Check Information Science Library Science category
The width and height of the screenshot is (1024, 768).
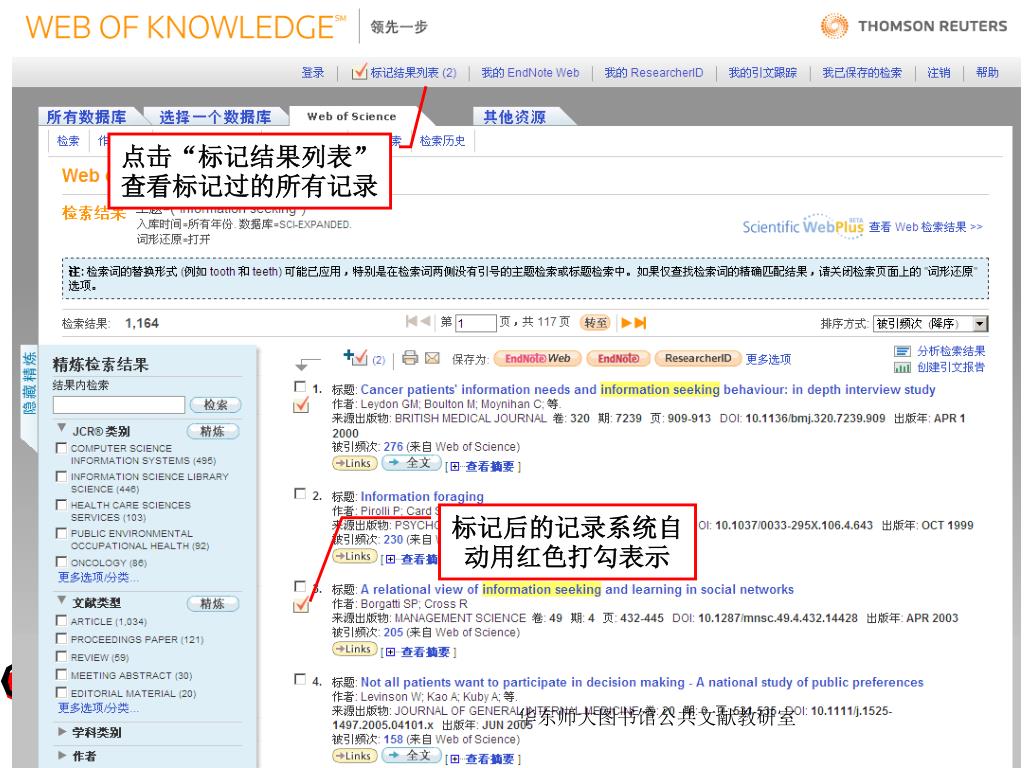point(61,477)
